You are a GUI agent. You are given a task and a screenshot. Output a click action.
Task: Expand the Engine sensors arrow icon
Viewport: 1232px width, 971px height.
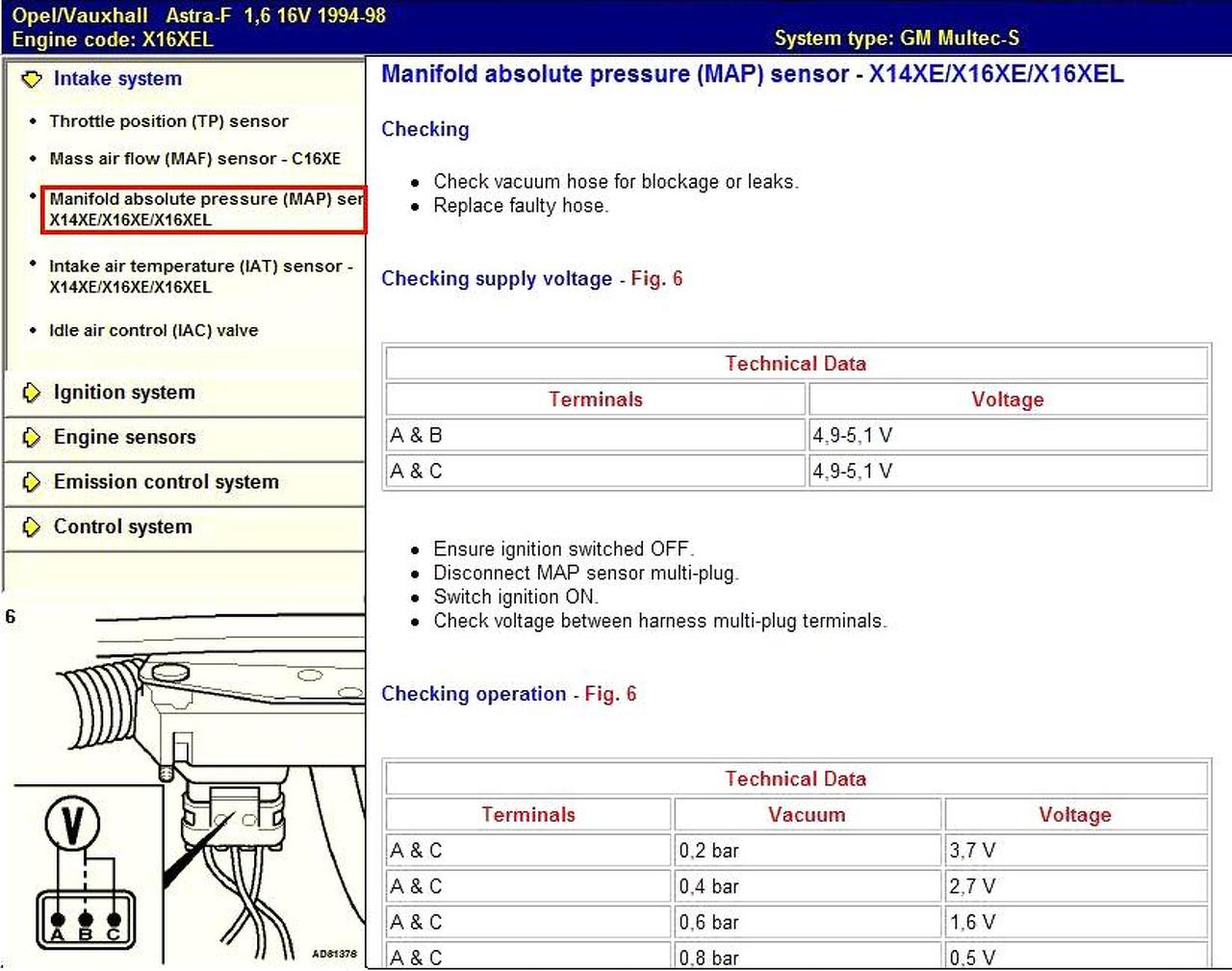click(32, 438)
